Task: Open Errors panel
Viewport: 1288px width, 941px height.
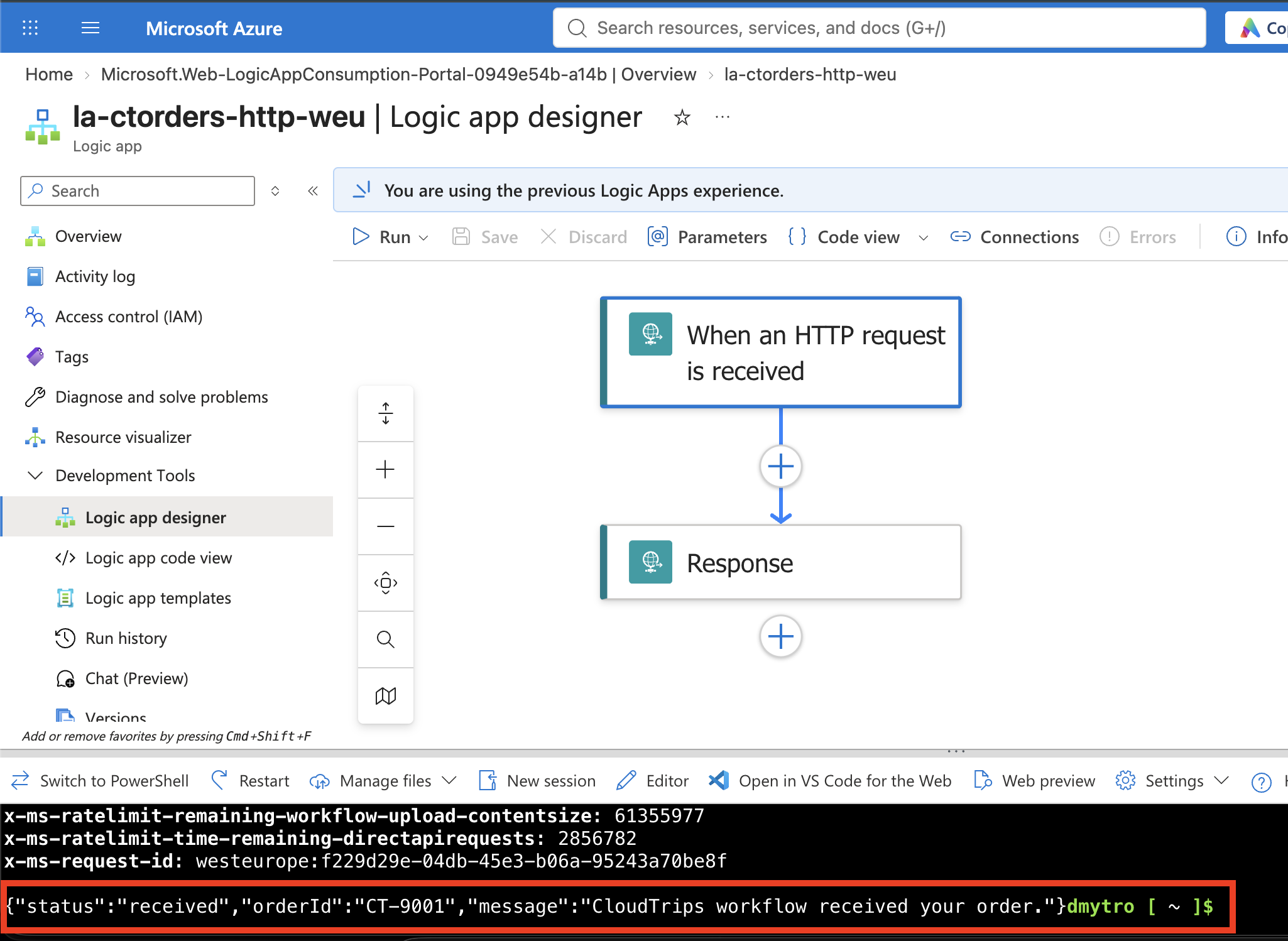Action: [1138, 237]
